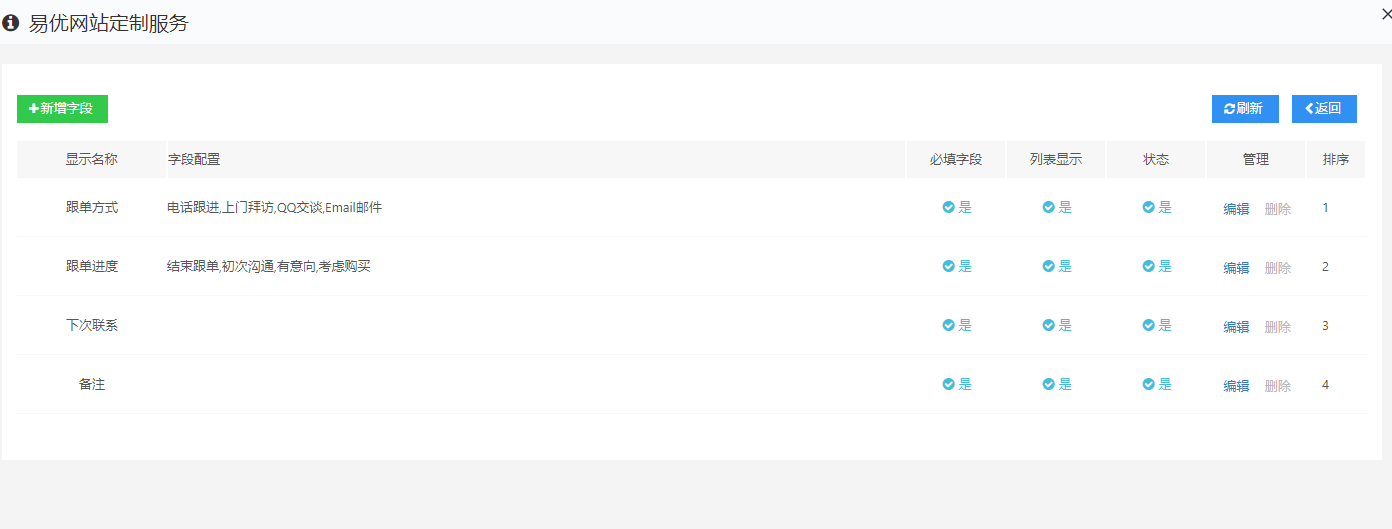Toggle 状态 check icon for 跟单方式
The width and height of the screenshot is (1392, 529).
click(1149, 208)
